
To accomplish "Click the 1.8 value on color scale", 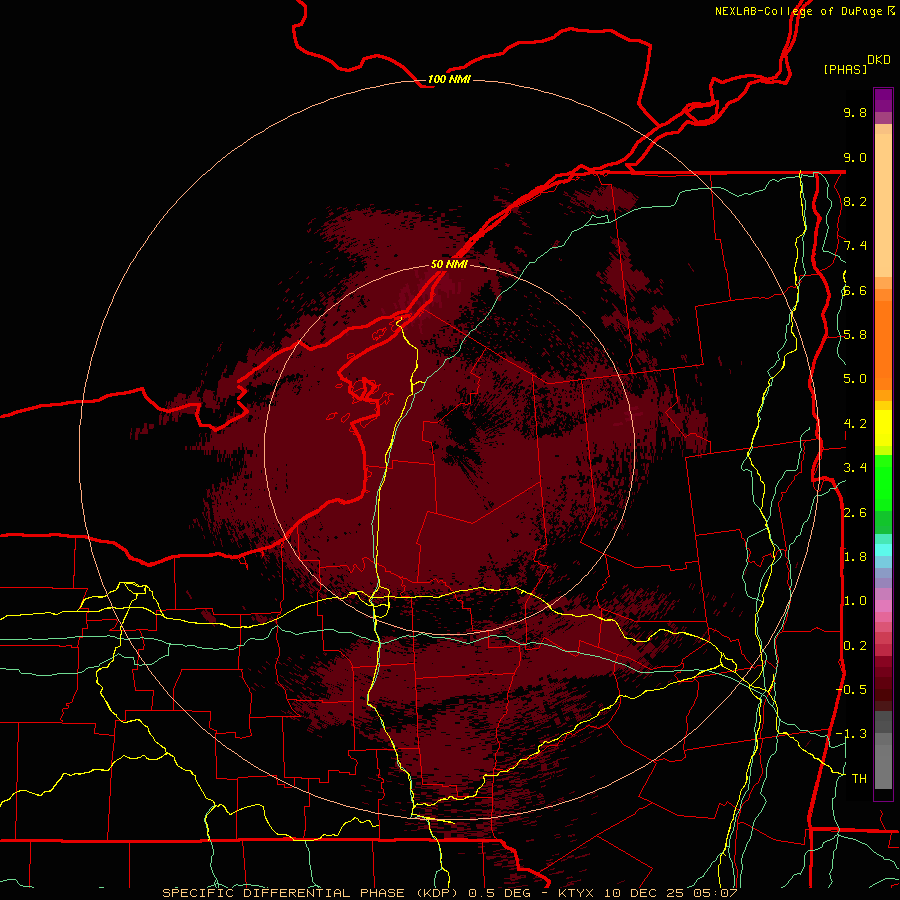I will tap(855, 557).
